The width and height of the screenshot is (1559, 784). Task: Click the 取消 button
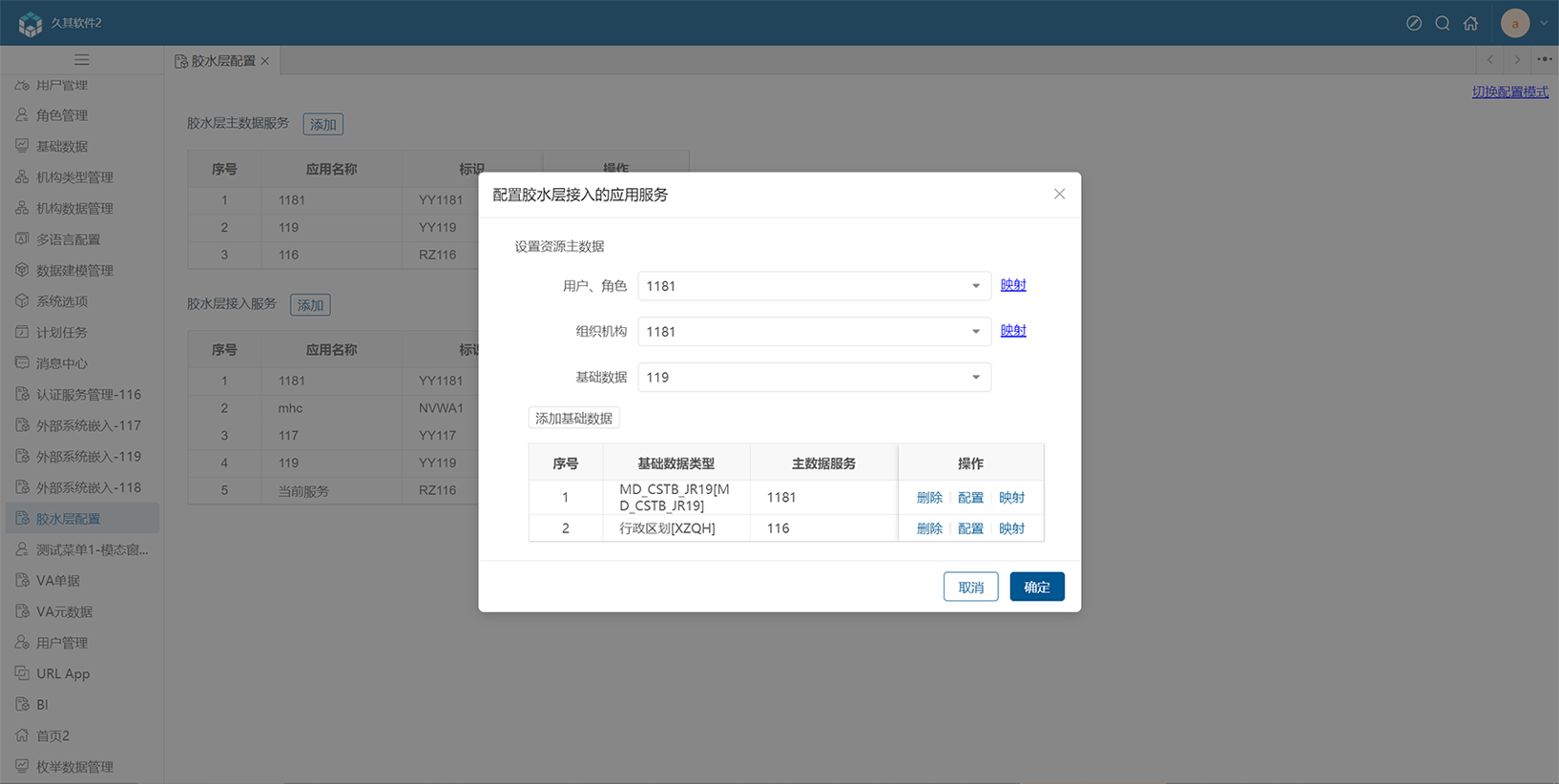(x=970, y=587)
